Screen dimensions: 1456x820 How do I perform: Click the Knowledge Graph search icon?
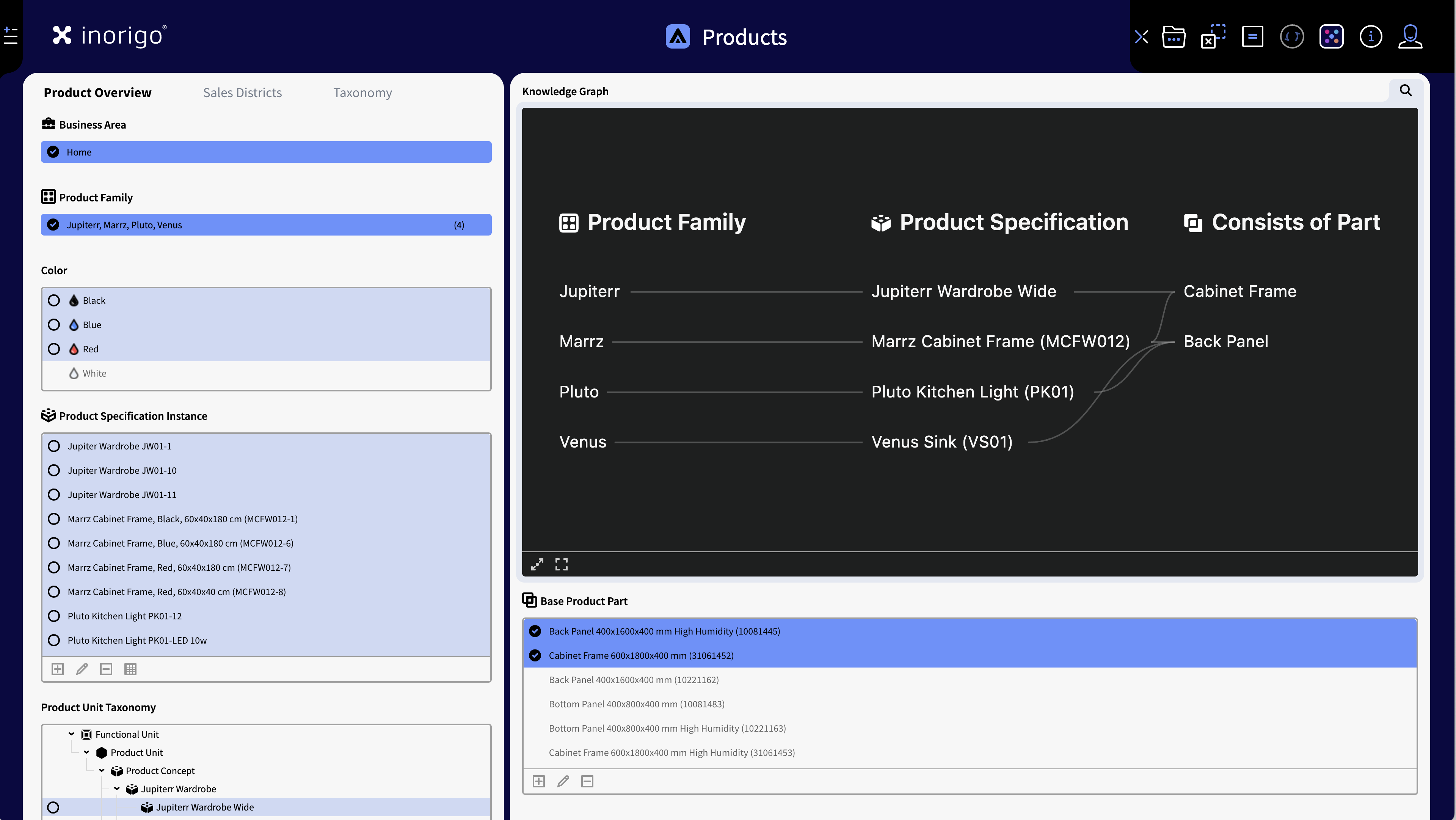[x=1405, y=91]
